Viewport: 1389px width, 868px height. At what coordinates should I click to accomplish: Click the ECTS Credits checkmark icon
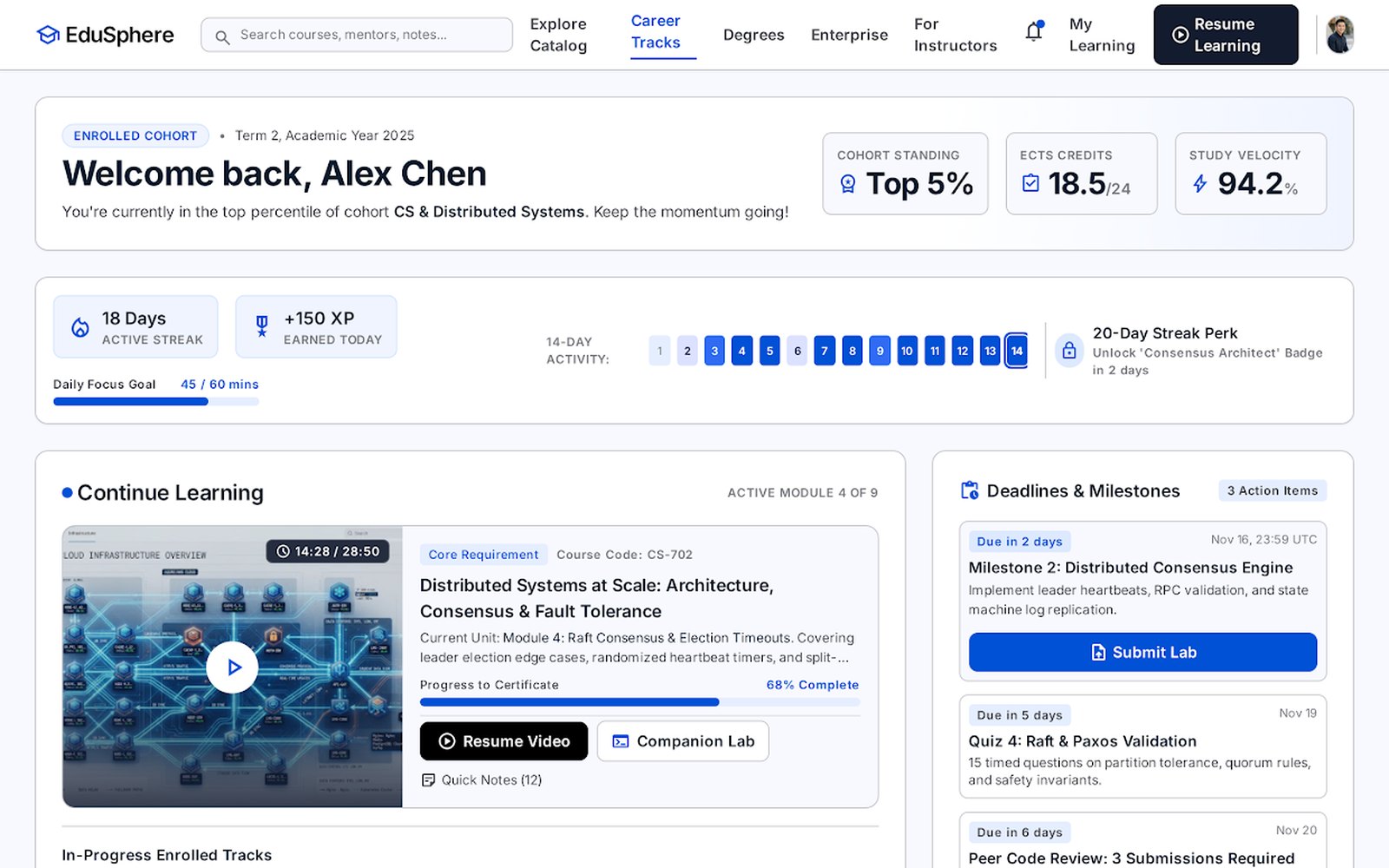[x=1030, y=183]
